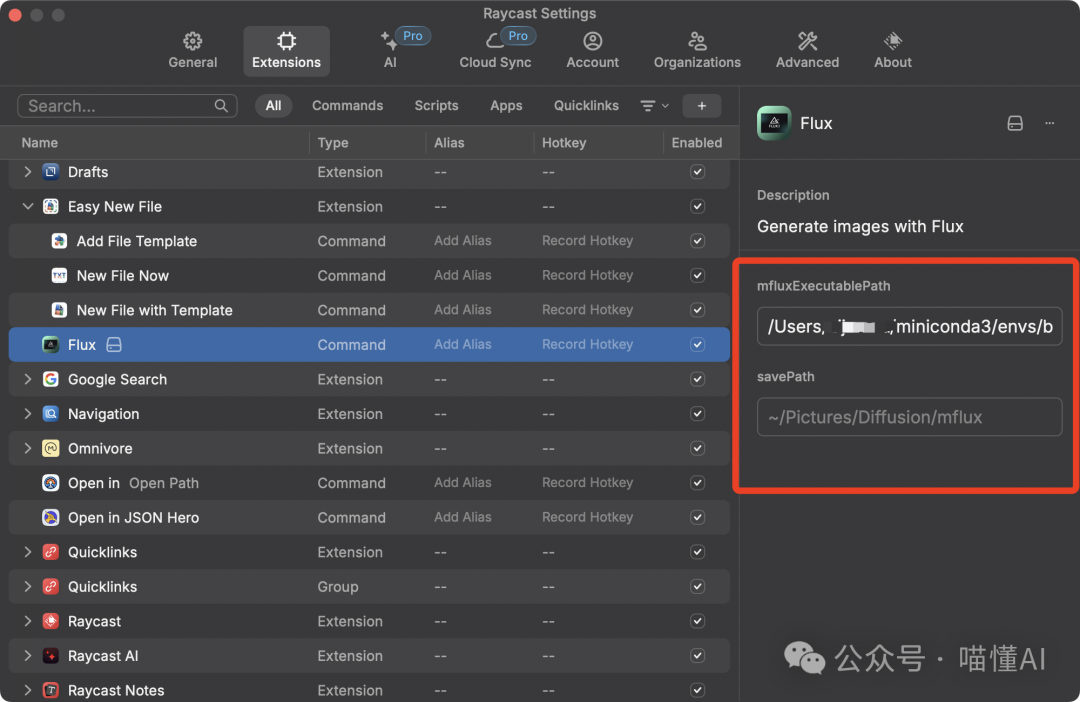Click the preferences icon beside Flux name
The width and height of the screenshot is (1080, 702).
tap(114, 344)
